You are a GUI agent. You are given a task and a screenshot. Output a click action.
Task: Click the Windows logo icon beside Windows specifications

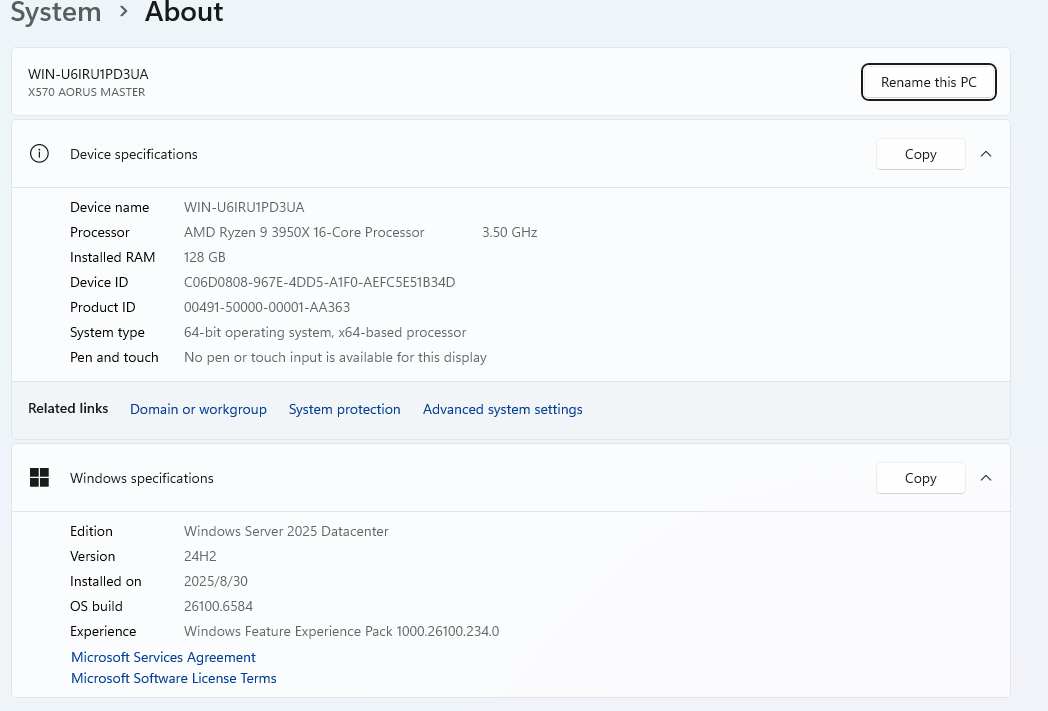point(39,478)
